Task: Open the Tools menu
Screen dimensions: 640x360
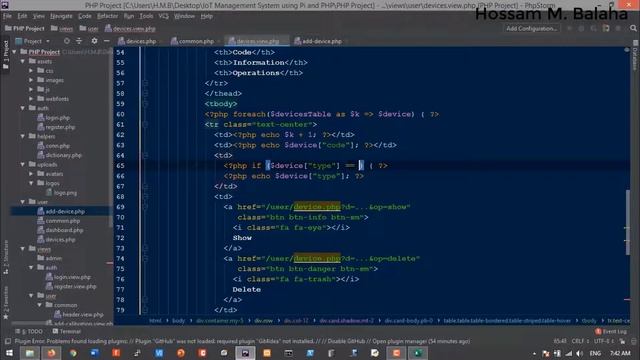Action: coord(146,16)
